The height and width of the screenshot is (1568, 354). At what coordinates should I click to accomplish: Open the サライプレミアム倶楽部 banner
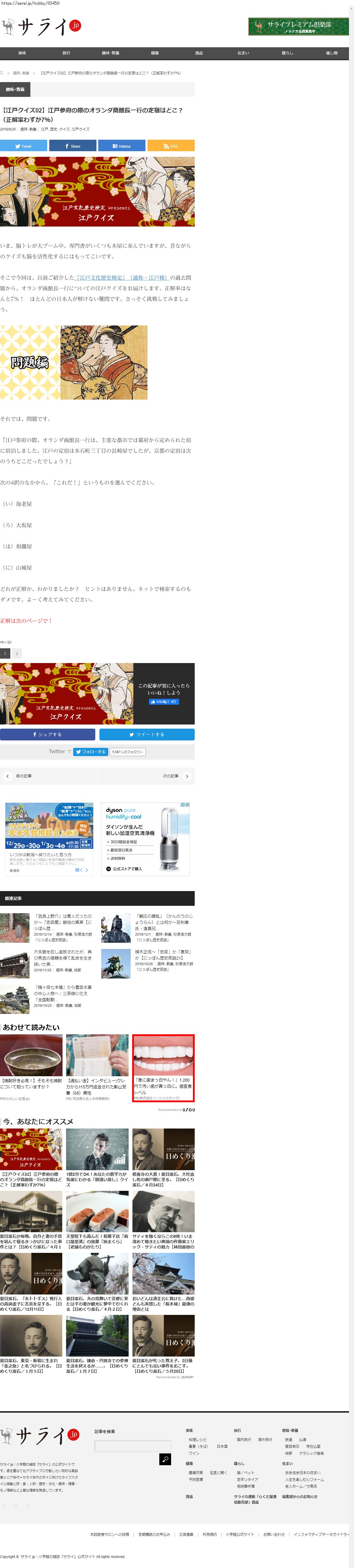coord(298,26)
